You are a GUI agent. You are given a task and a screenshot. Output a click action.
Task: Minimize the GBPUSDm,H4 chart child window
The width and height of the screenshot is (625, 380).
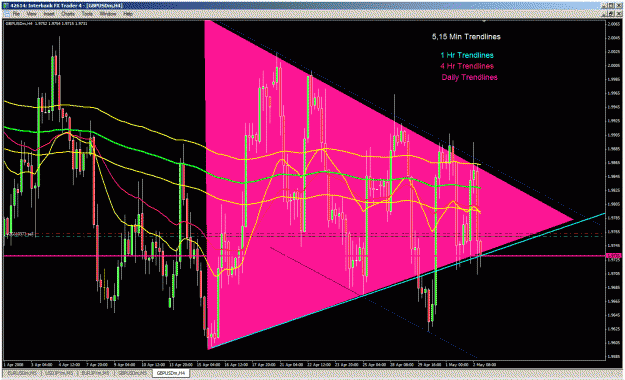(605, 14)
